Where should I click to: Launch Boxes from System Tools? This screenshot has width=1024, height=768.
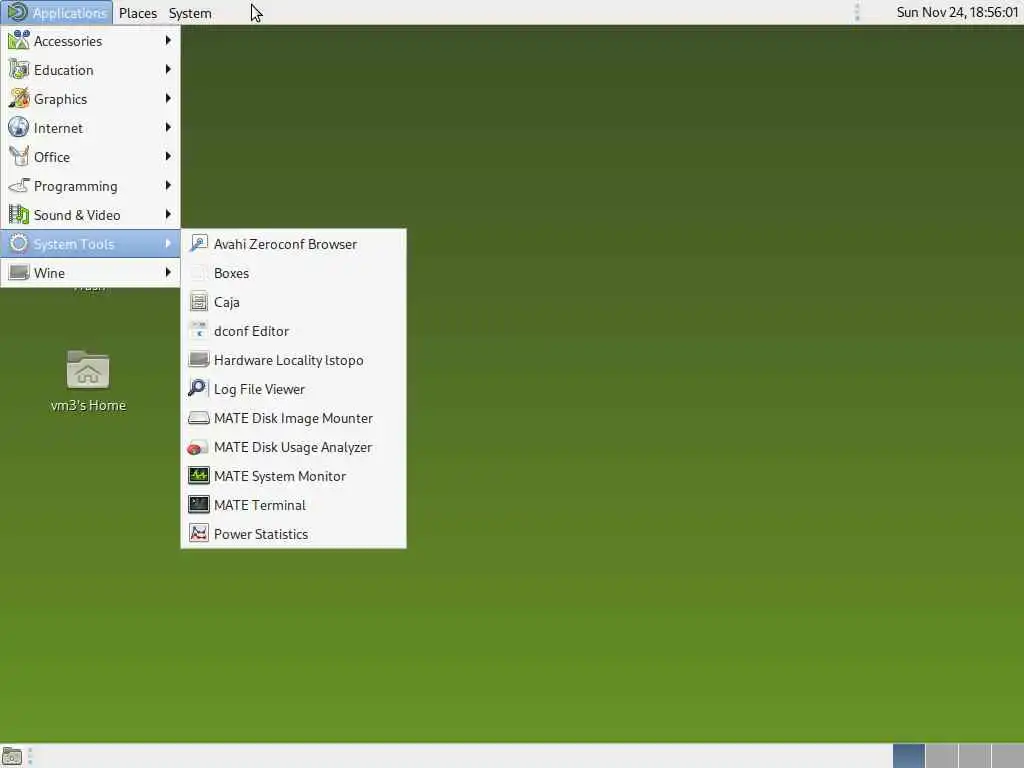click(x=293, y=273)
